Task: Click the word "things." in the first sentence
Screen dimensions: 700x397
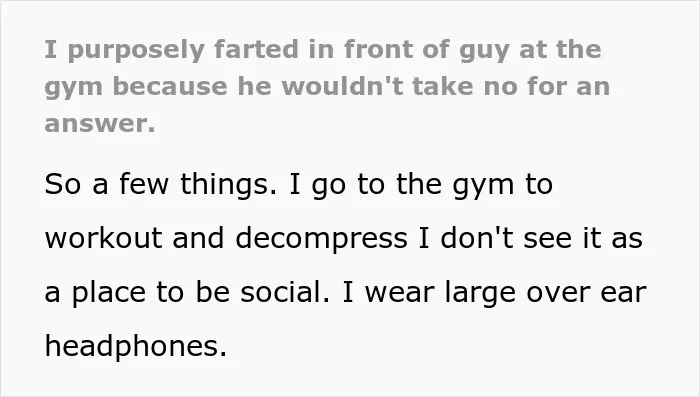Action: 228,184
